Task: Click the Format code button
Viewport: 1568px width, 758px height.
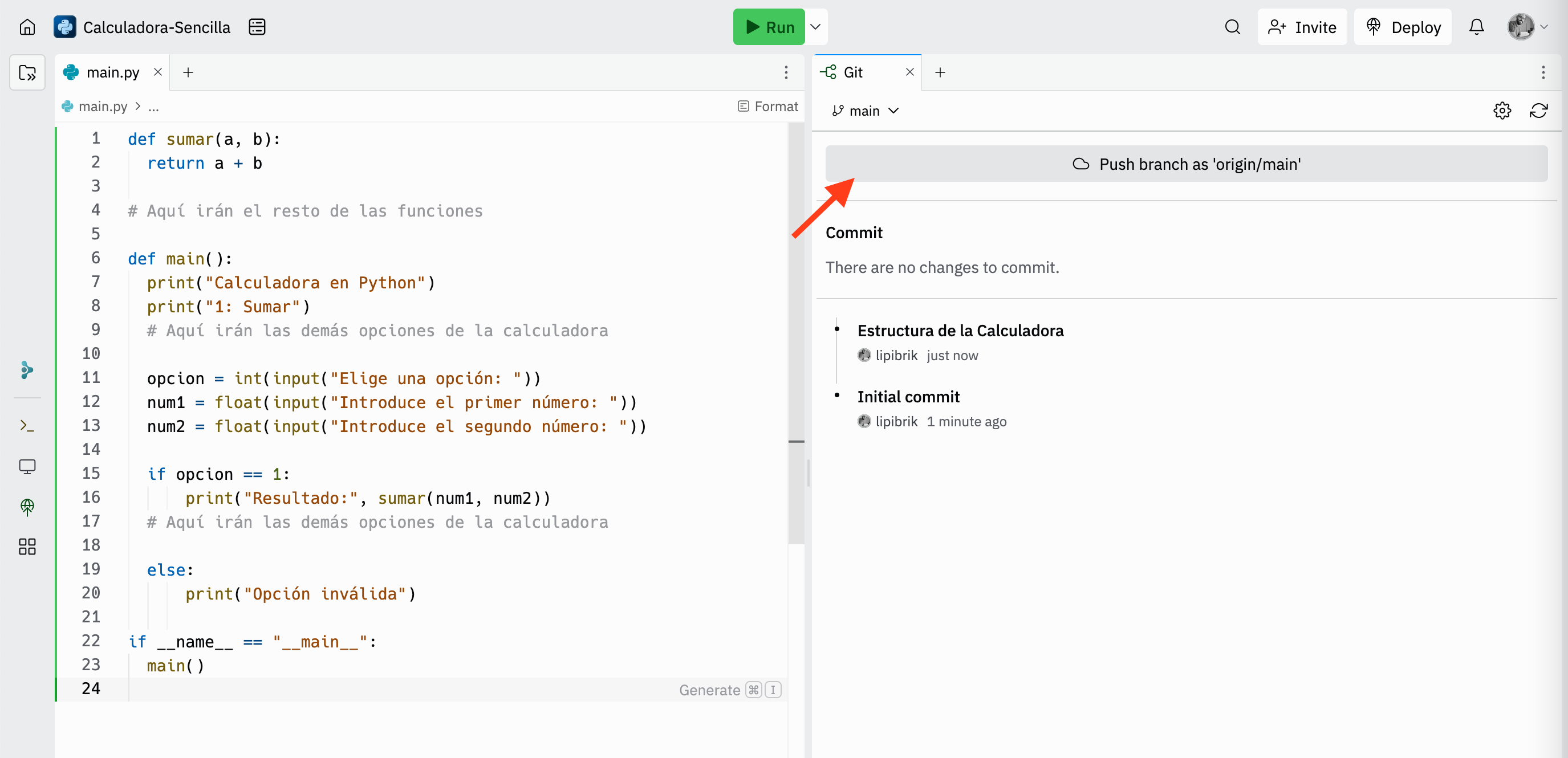Action: [x=767, y=107]
